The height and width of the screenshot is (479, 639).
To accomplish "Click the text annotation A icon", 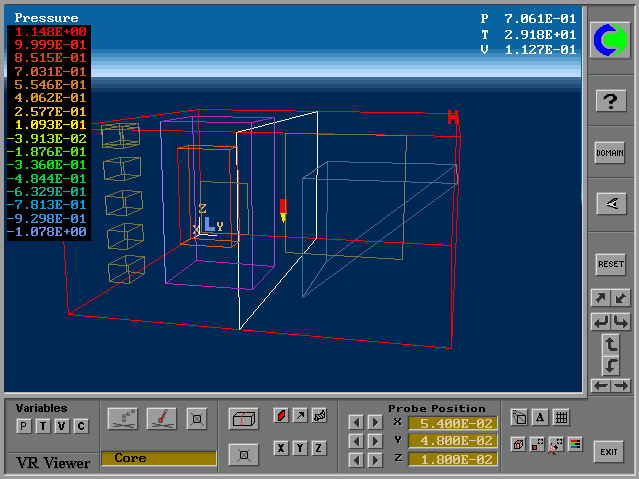I will click(540, 418).
